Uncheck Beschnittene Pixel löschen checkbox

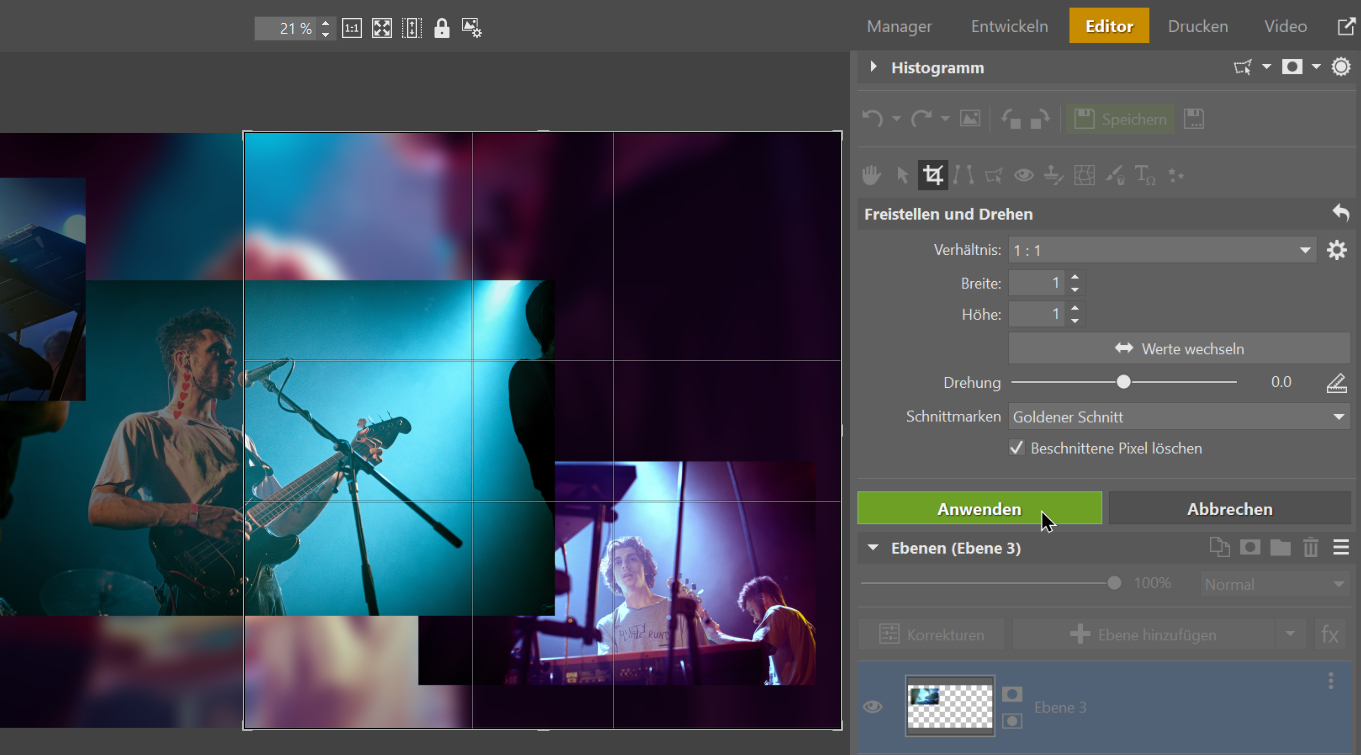1017,448
